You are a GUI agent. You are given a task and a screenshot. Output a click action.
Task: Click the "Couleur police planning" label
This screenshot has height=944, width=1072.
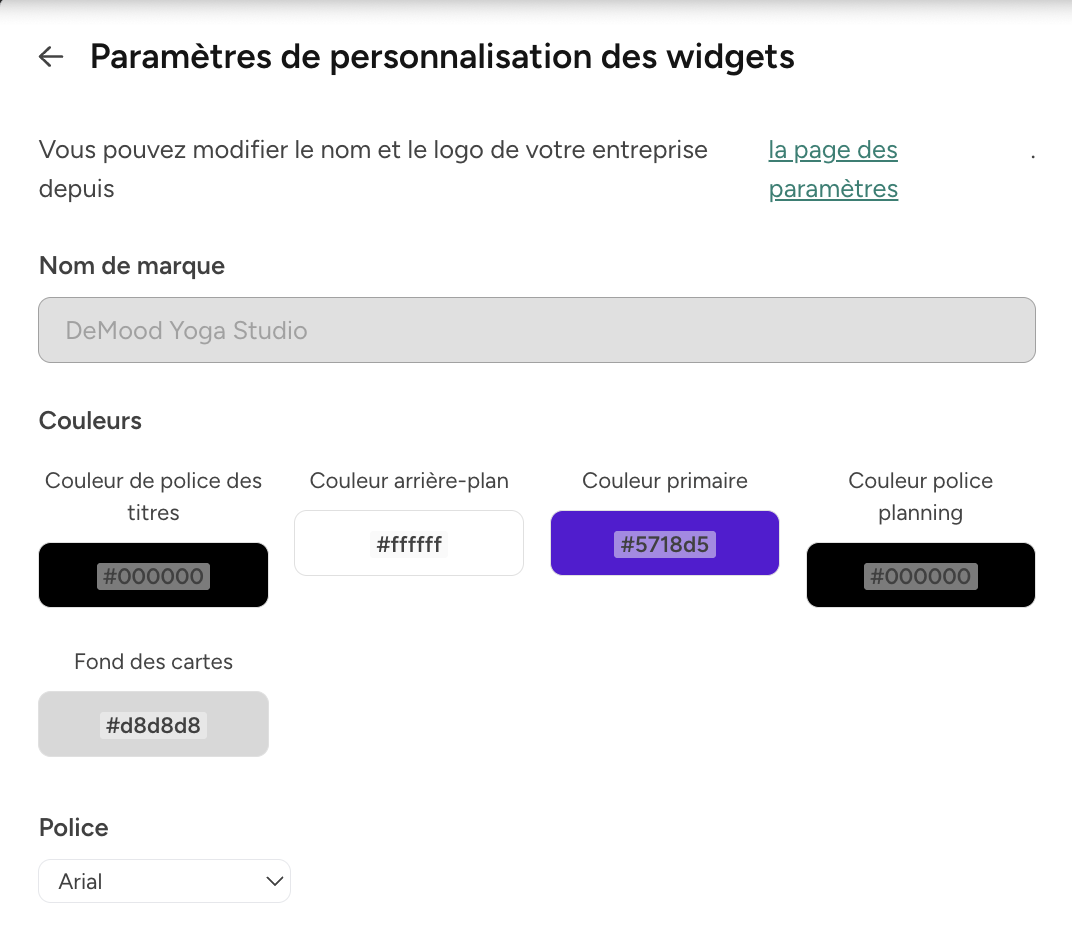920,497
